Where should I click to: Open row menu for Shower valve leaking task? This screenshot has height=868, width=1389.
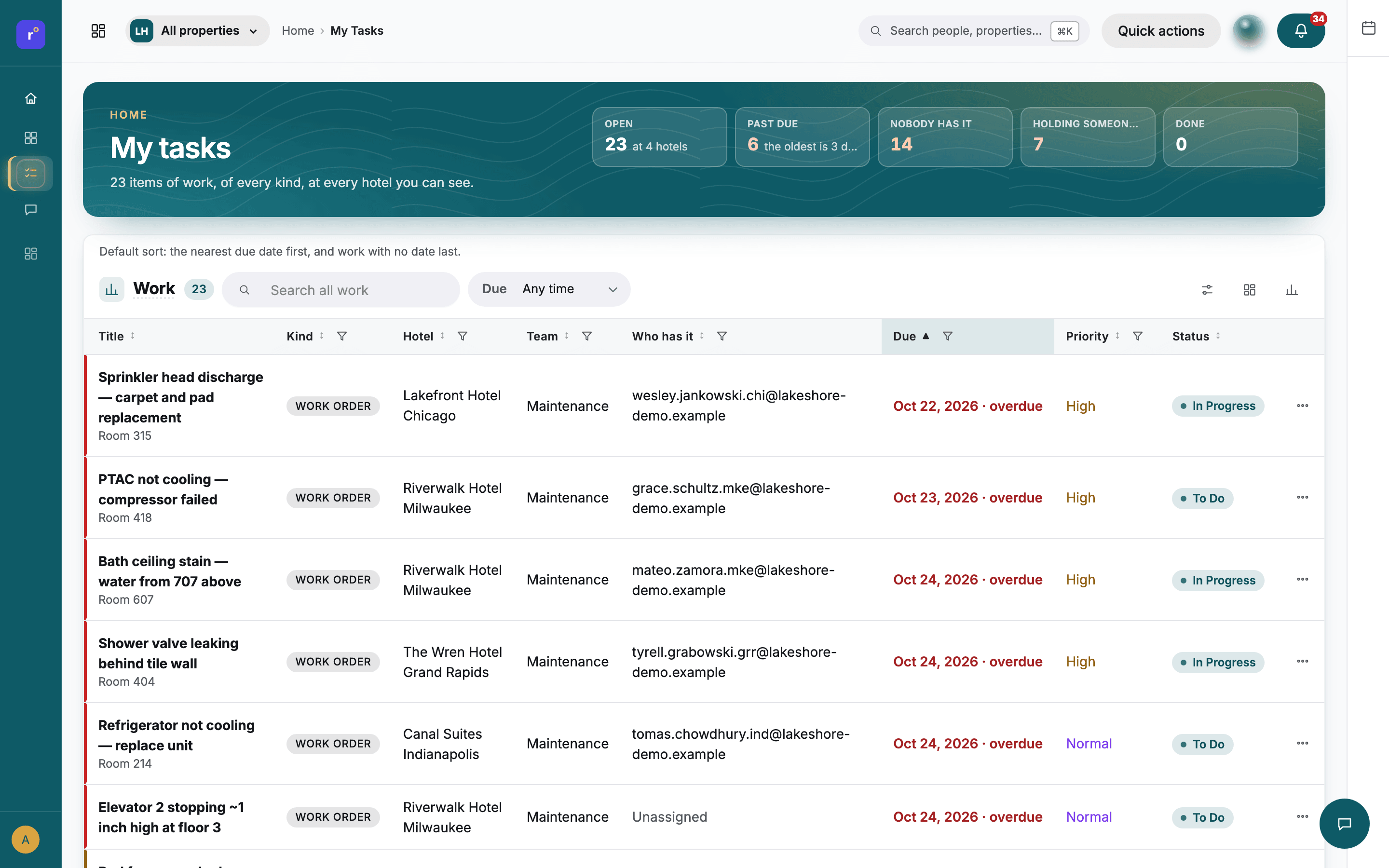(x=1302, y=661)
